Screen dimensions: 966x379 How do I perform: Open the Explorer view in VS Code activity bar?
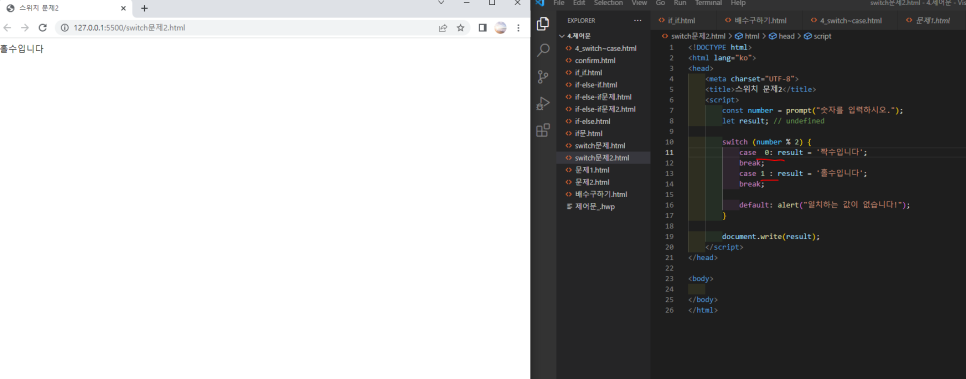pos(543,24)
